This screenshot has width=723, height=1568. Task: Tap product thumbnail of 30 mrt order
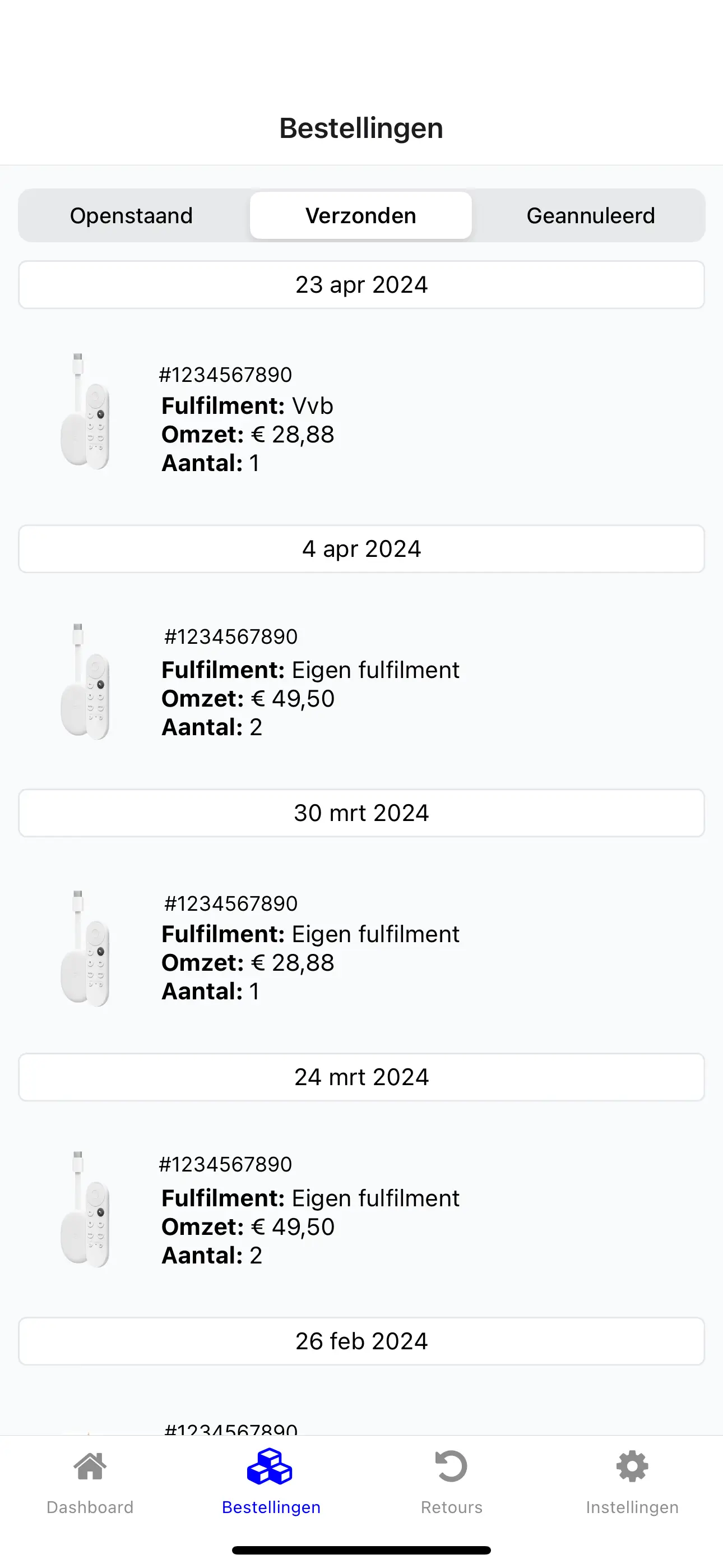[x=85, y=948]
